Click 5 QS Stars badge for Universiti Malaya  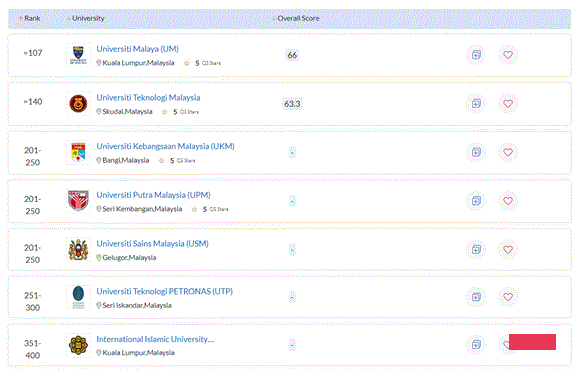(202, 63)
